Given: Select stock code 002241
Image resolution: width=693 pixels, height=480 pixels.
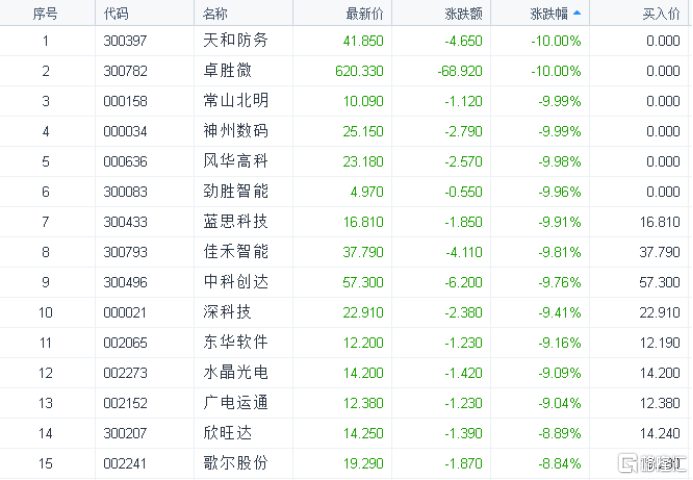Looking at the screenshot, I should [125, 464].
